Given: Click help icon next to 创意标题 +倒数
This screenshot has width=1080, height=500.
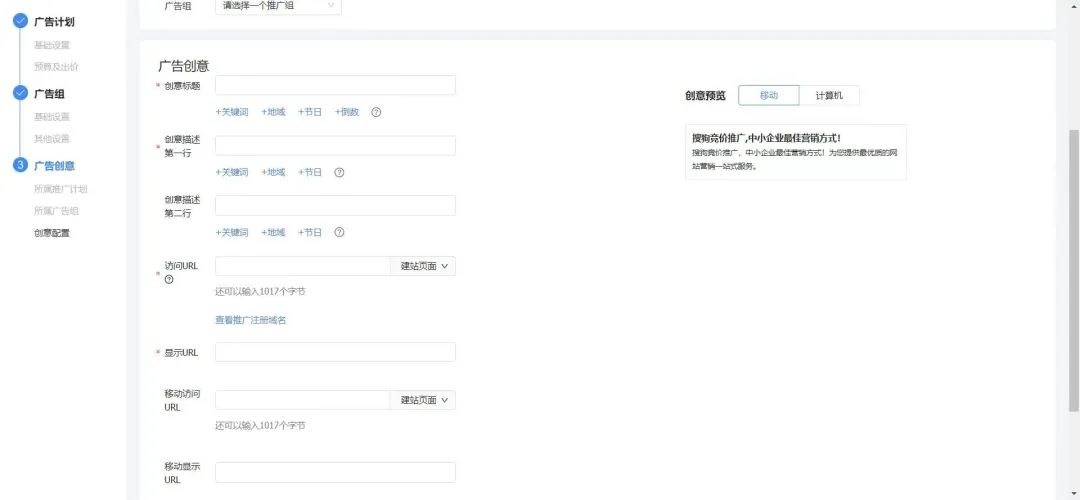Looking at the screenshot, I should click(376, 112).
